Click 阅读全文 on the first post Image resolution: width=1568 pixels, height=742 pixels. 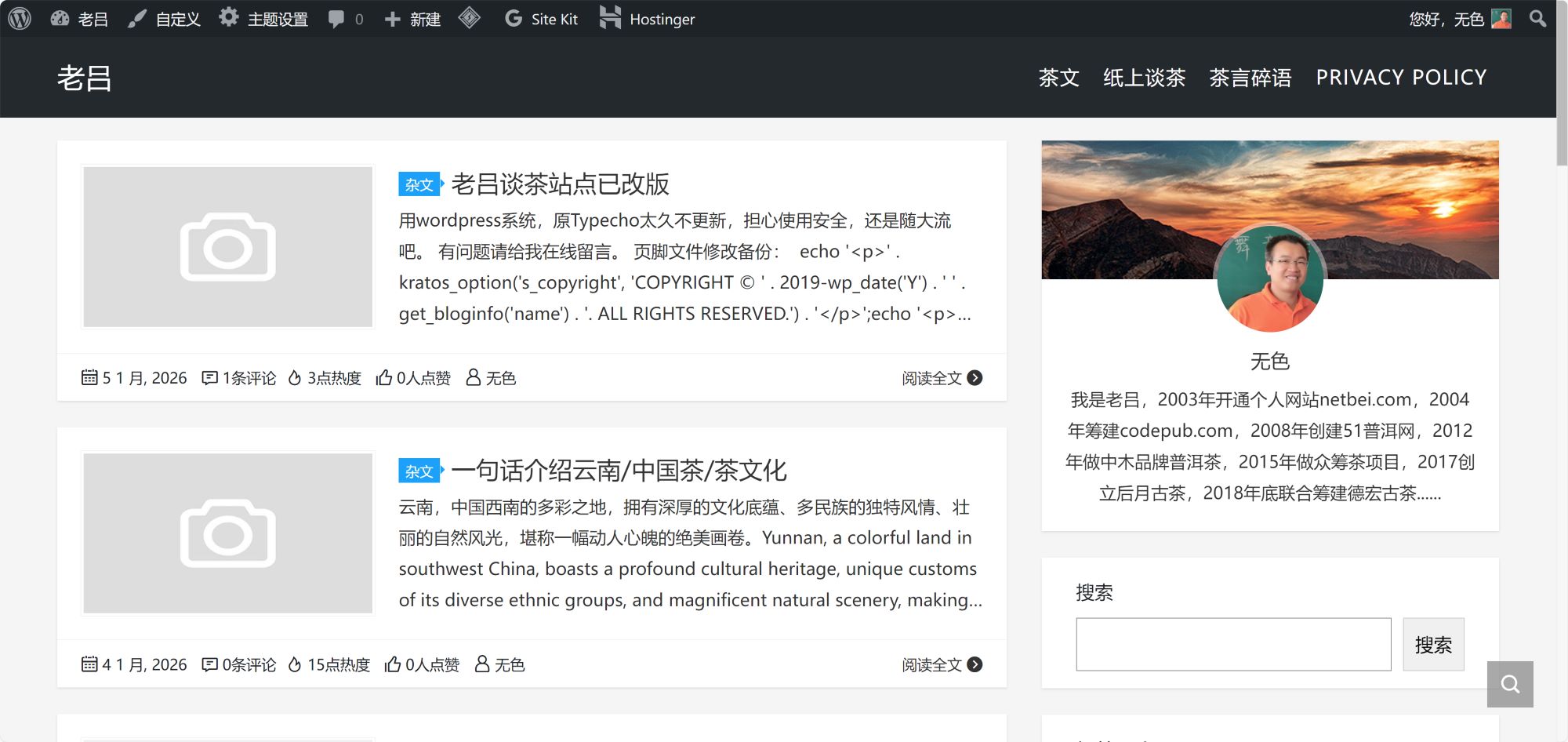[x=931, y=378]
